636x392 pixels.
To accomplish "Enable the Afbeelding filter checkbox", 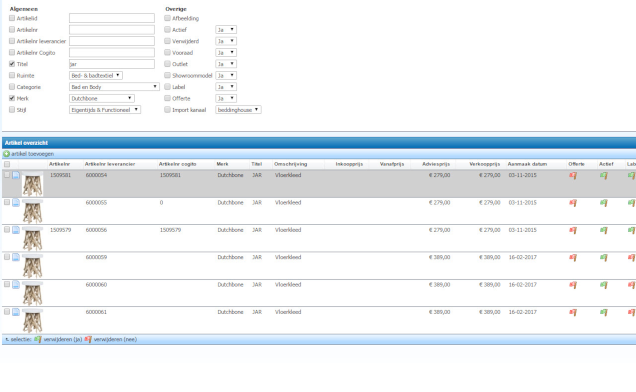I will (167, 18).
